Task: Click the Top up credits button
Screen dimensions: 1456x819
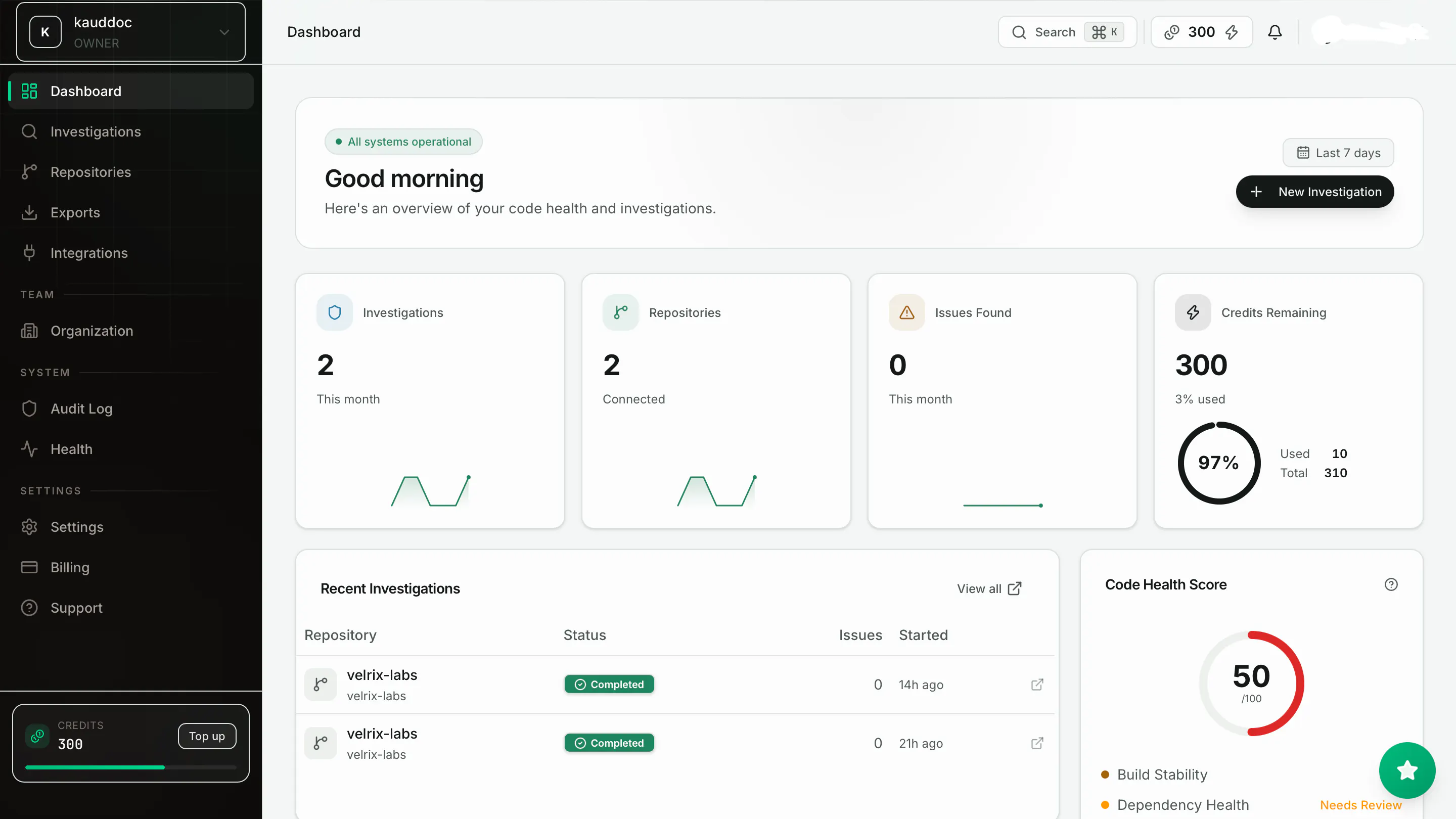Action: tap(207, 736)
